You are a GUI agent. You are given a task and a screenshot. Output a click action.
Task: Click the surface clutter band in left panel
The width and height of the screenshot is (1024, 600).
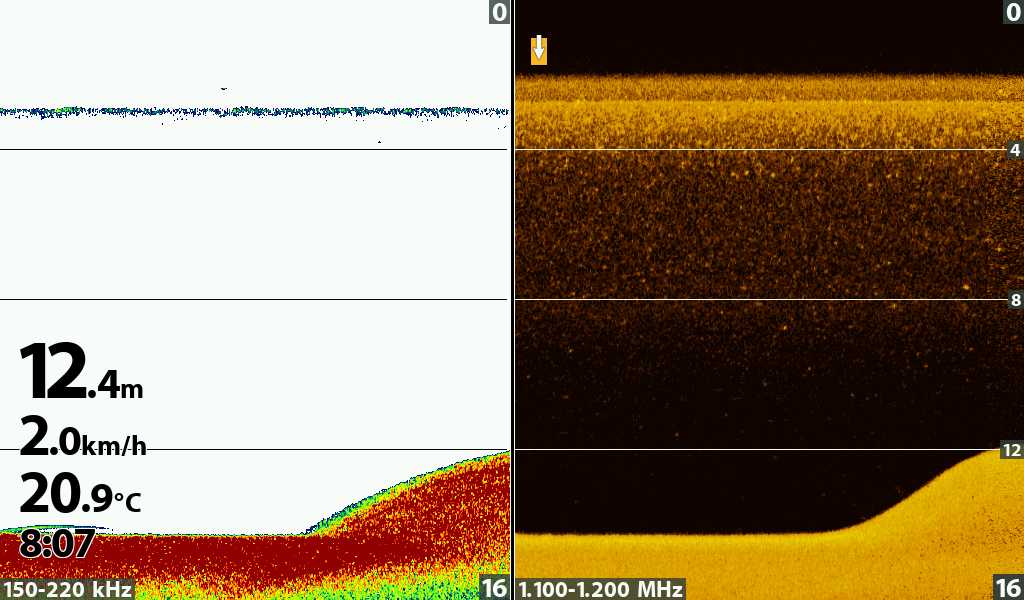point(250,112)
